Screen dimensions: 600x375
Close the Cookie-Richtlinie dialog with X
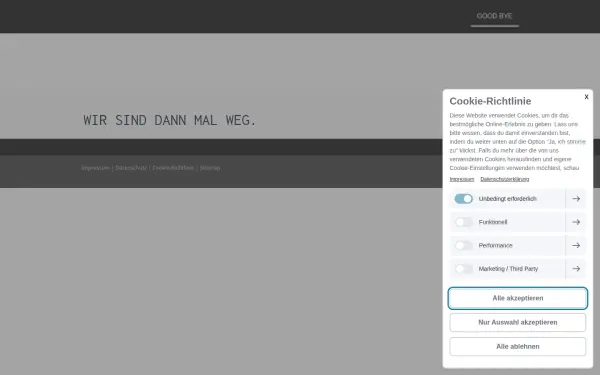click(586, 97)
